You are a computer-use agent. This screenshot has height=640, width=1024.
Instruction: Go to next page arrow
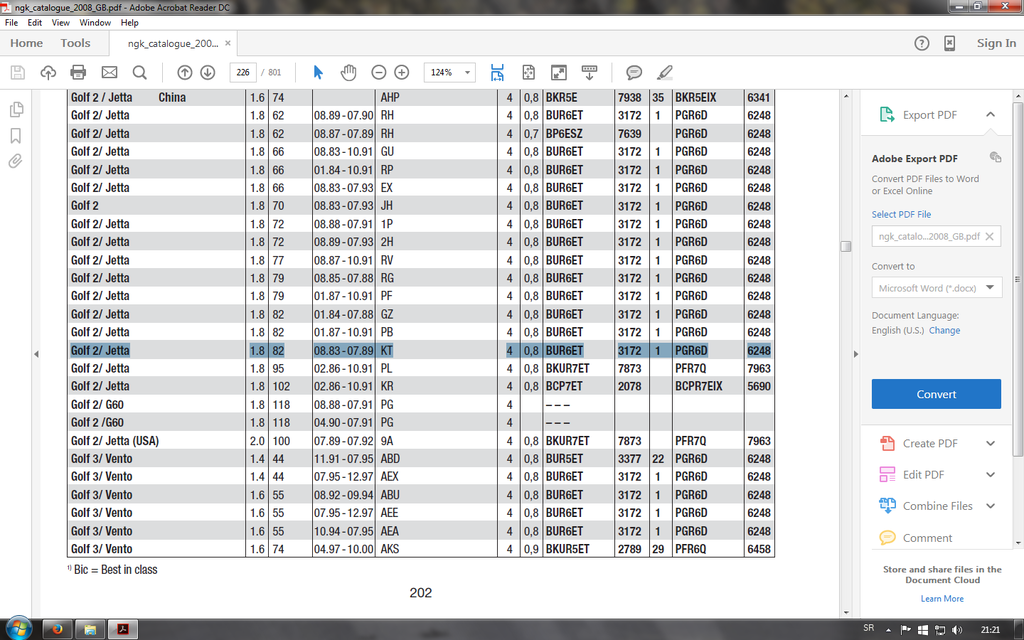point(208,72)
